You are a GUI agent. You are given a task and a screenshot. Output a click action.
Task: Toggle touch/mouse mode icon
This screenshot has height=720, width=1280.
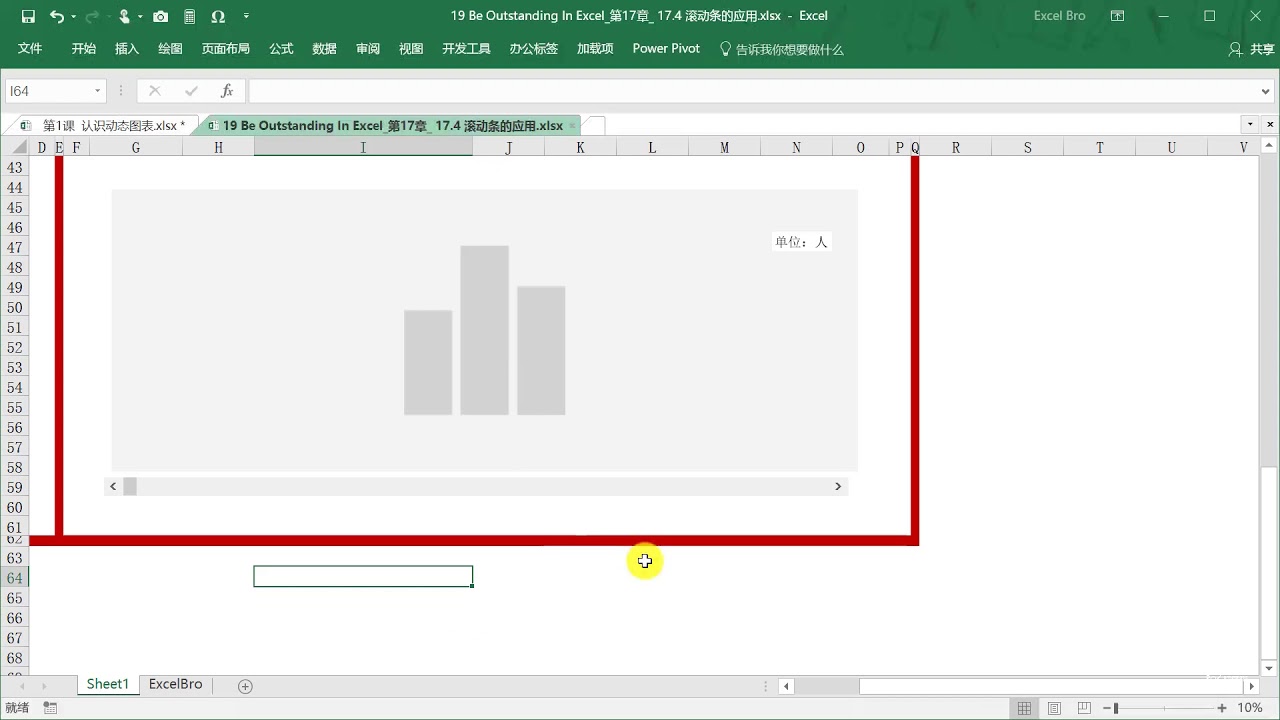[124, 16]
